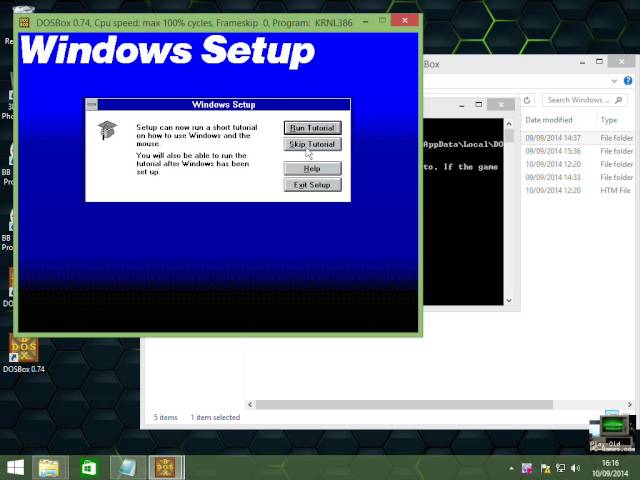Click the DOSBox title bar icon
The image size is (640, 480).
pos(24,22)
